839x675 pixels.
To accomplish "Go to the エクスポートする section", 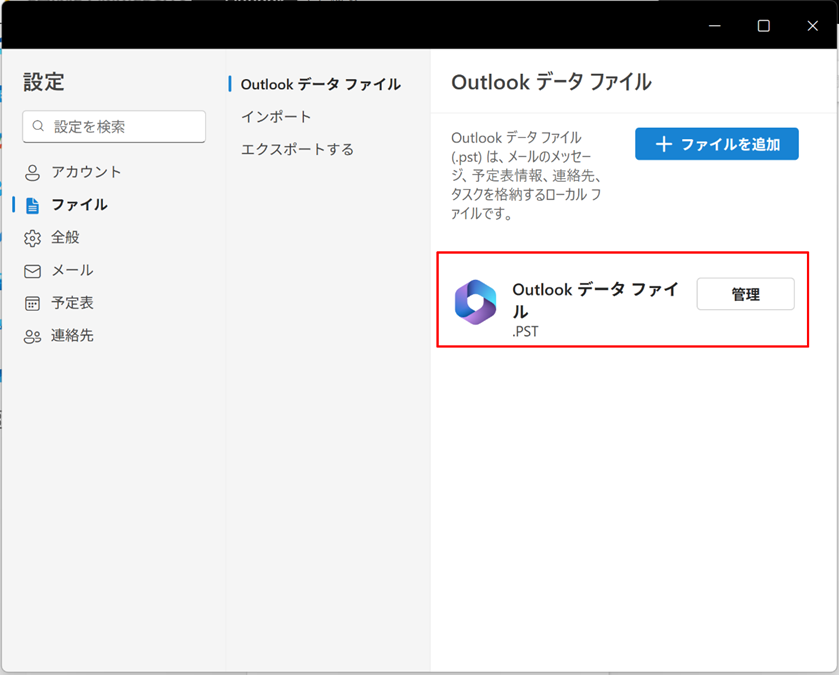I will (x=297, y=150).
